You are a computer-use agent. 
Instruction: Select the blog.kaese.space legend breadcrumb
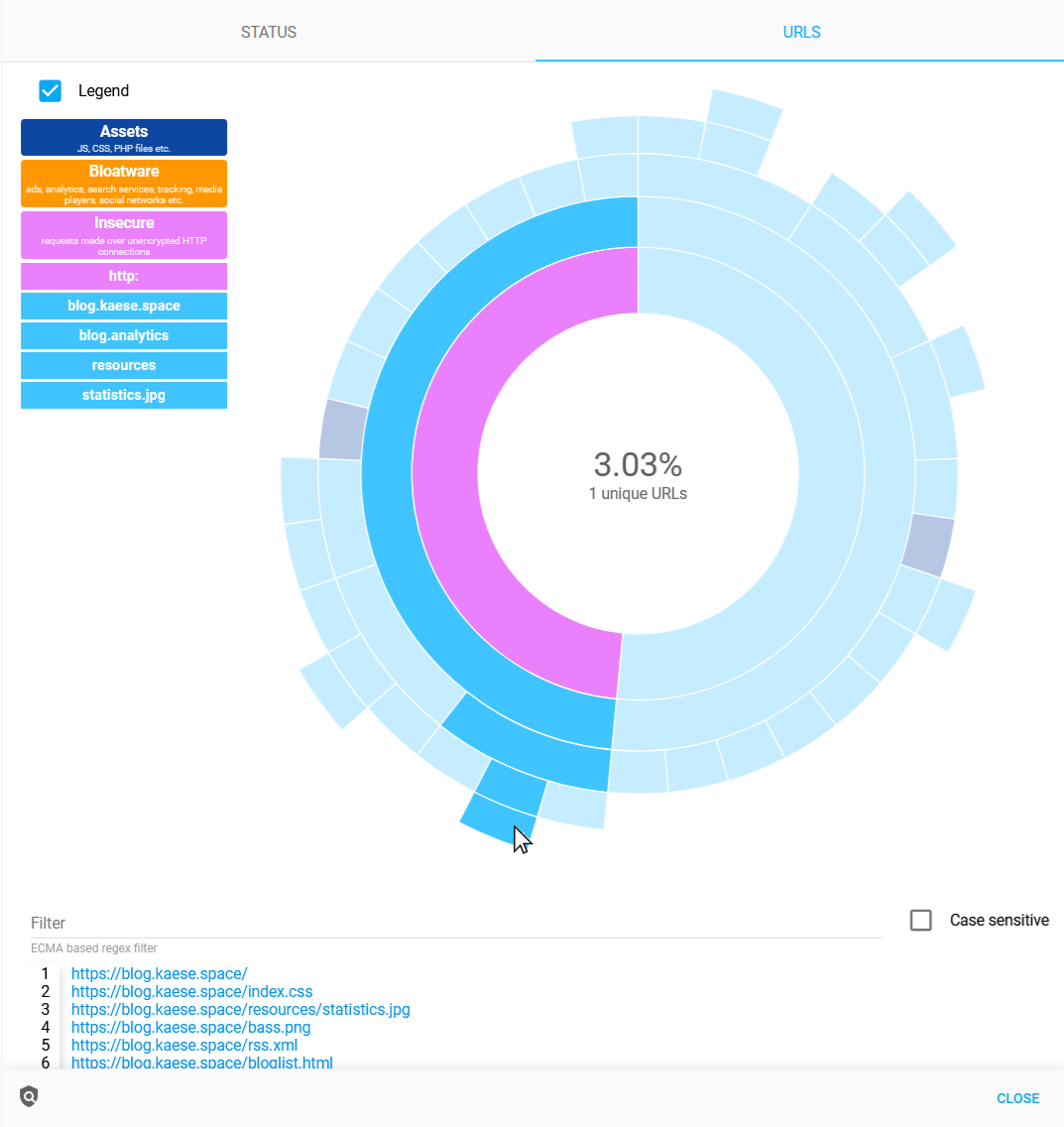pos(124,306)
